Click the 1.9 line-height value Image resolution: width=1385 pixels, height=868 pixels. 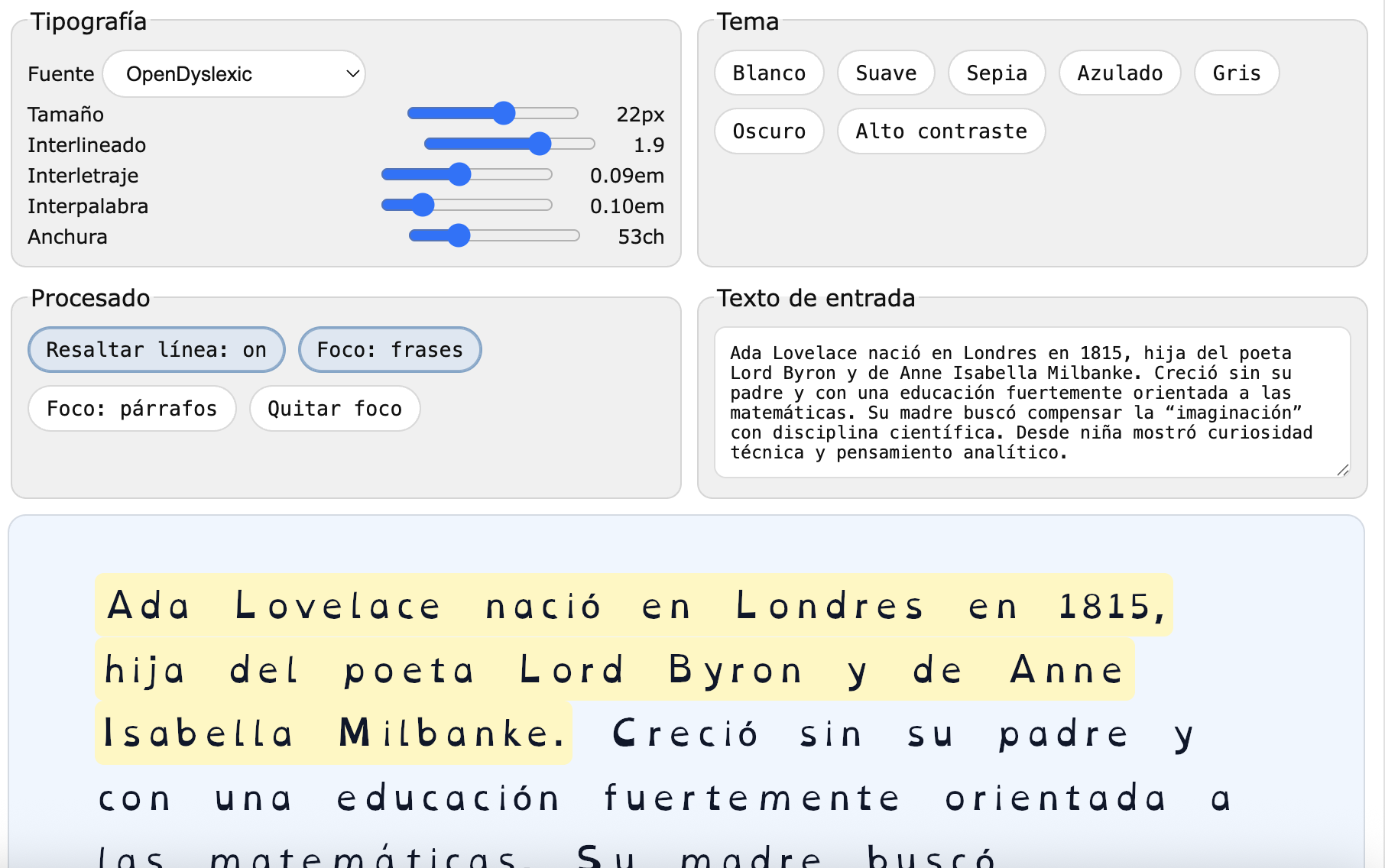click(x=649, y=144)
